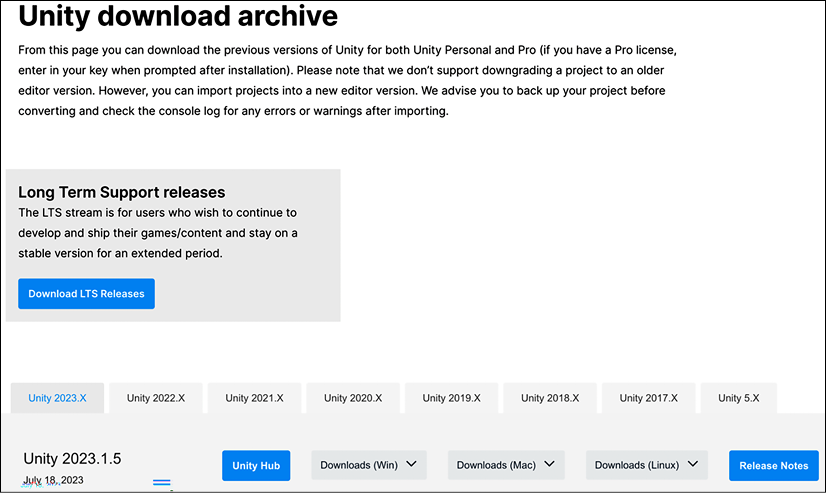Click the Long Term Support releases heading
This screenshot has height=493, width=826.
(122, 192)
